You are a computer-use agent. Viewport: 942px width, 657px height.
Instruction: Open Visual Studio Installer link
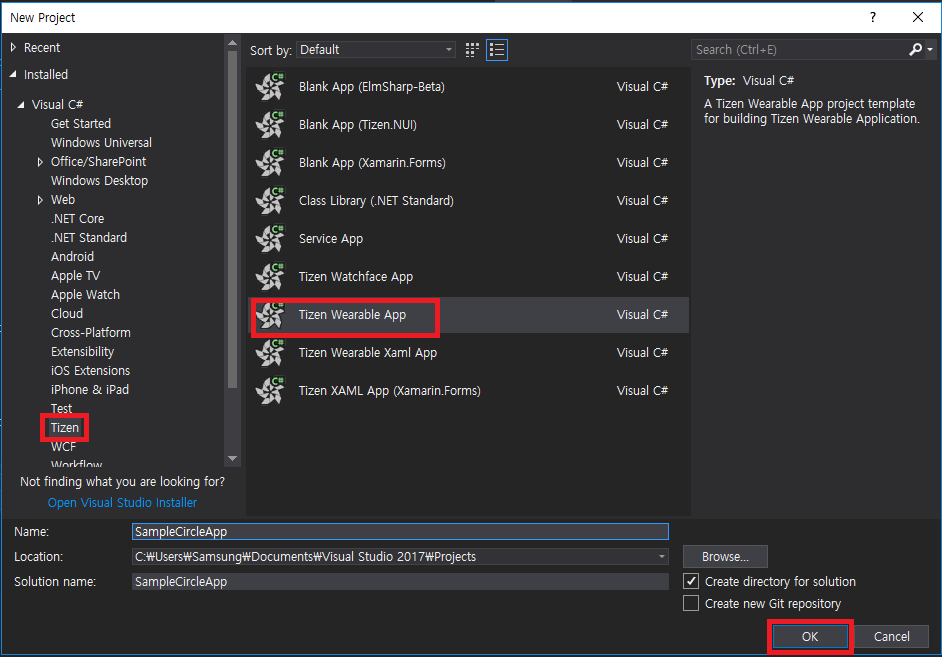[x=121, y=502]
